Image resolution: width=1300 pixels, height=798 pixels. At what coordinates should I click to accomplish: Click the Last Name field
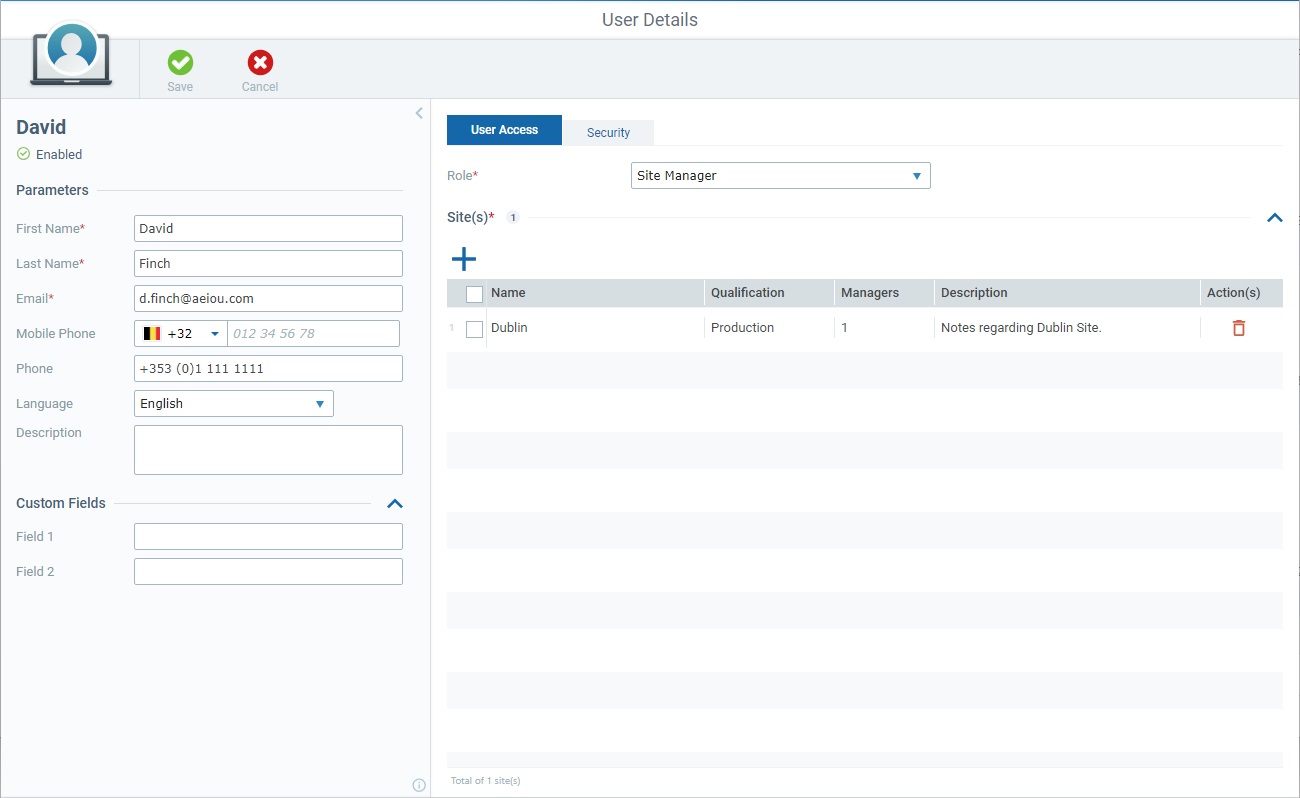(x=268, y=263)
